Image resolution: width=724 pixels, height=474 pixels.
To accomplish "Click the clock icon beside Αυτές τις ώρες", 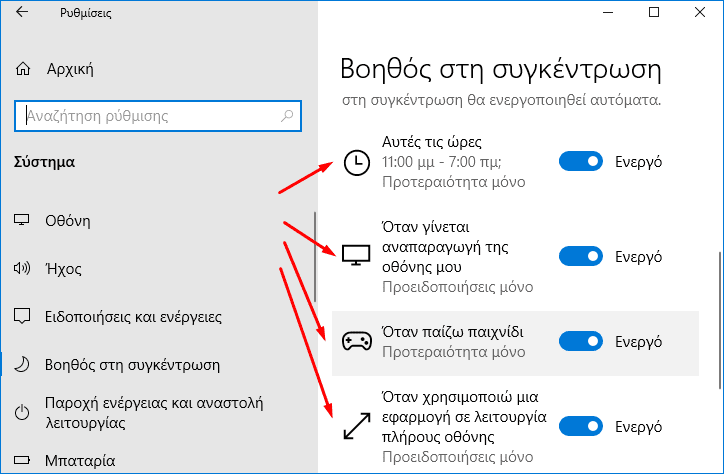I will point(356,162).
